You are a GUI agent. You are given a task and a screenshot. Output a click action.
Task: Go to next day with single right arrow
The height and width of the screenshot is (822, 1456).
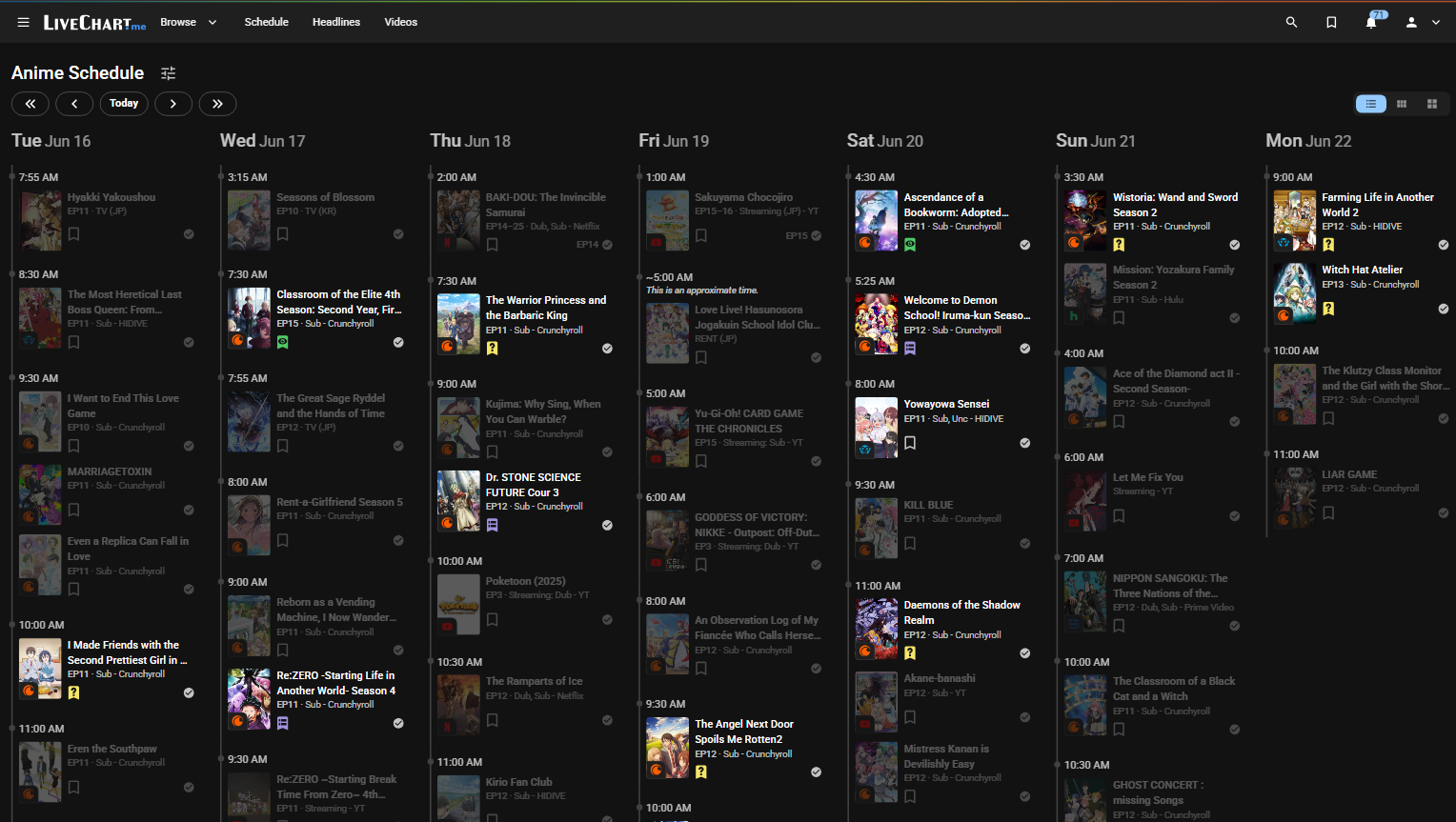point(172,104)
